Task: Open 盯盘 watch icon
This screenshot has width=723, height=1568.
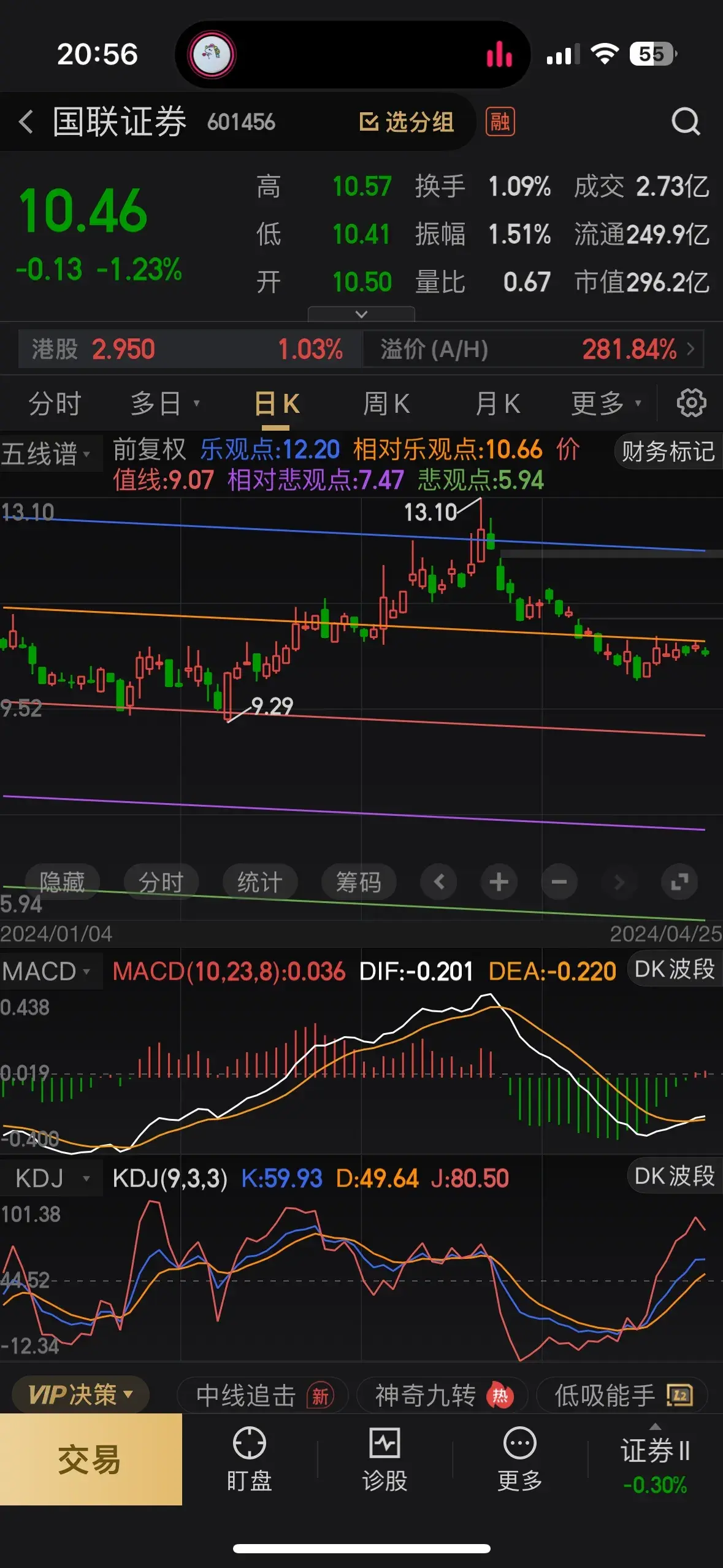Action: pyautogui.click(x=250, y=1459)
